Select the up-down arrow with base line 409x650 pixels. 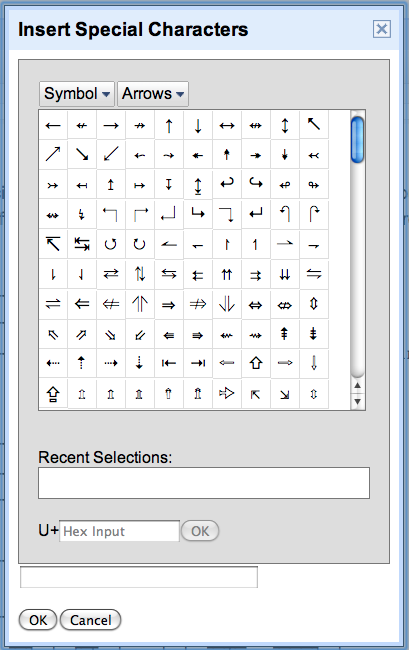198,184
